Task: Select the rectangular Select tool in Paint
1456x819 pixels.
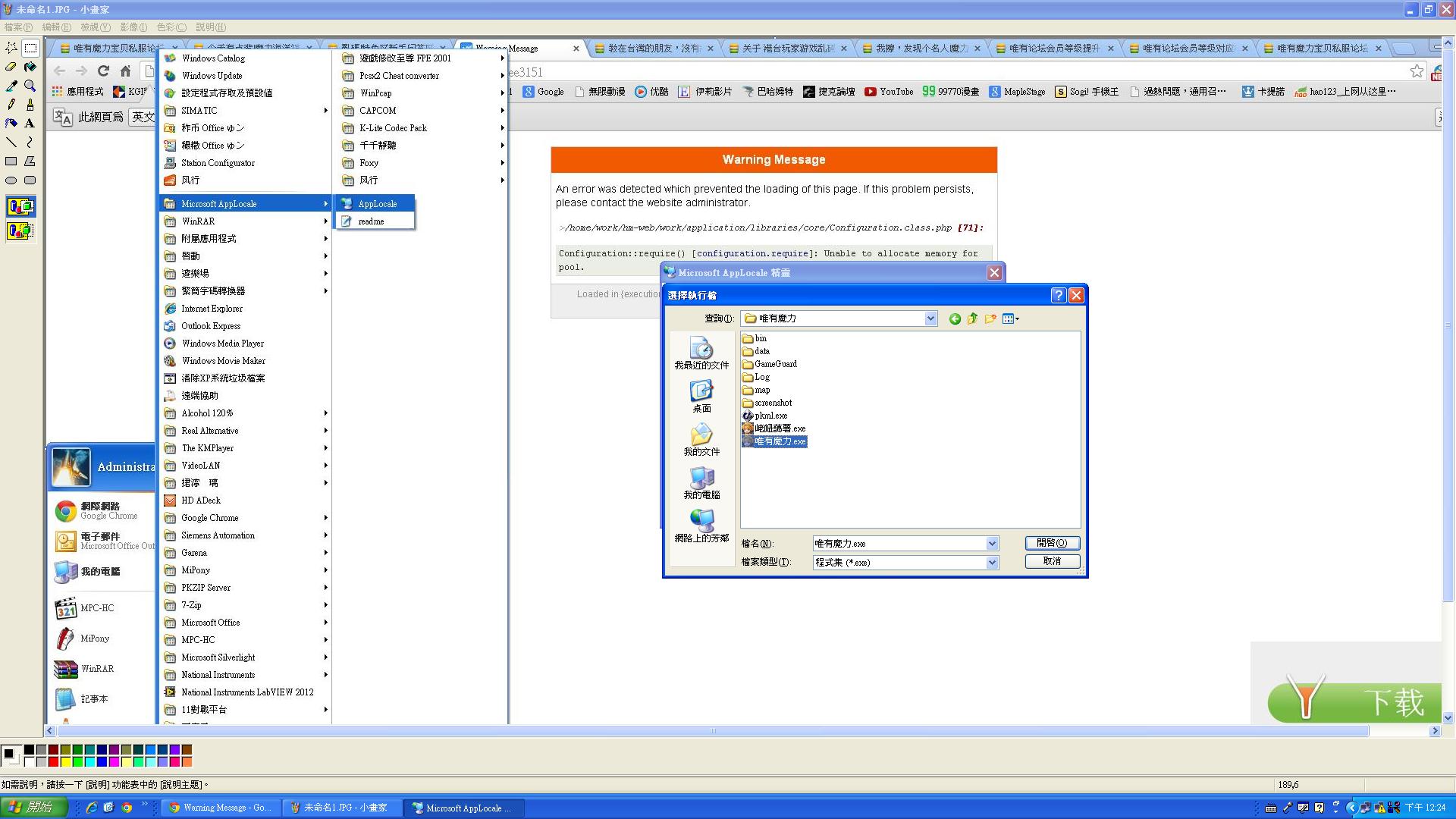Action: (x=30, y=48)
